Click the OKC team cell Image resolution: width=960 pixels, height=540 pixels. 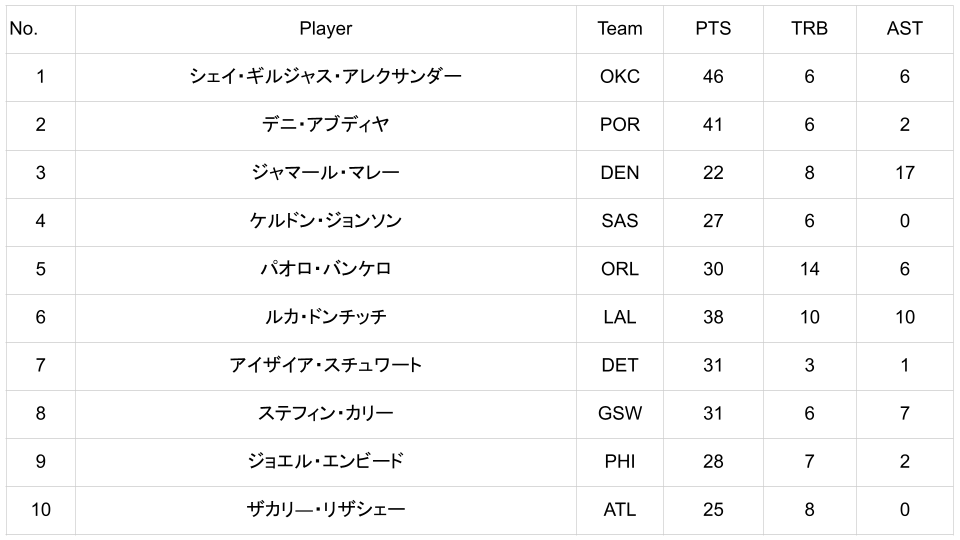pyautogui.click(x=620, y=77)
